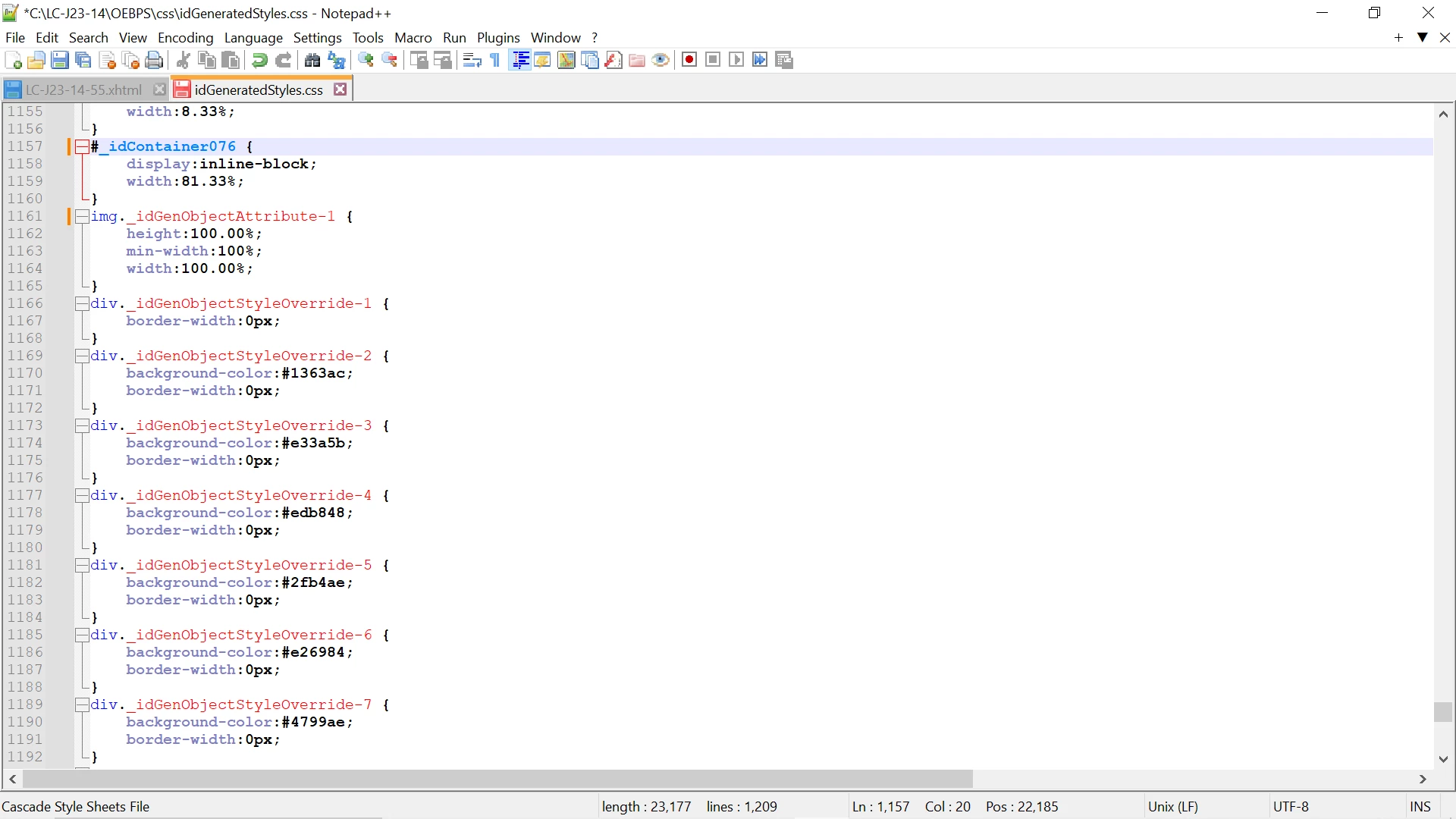Click the Print toolbar icon

pyautogui.click(x=154, y=60)
